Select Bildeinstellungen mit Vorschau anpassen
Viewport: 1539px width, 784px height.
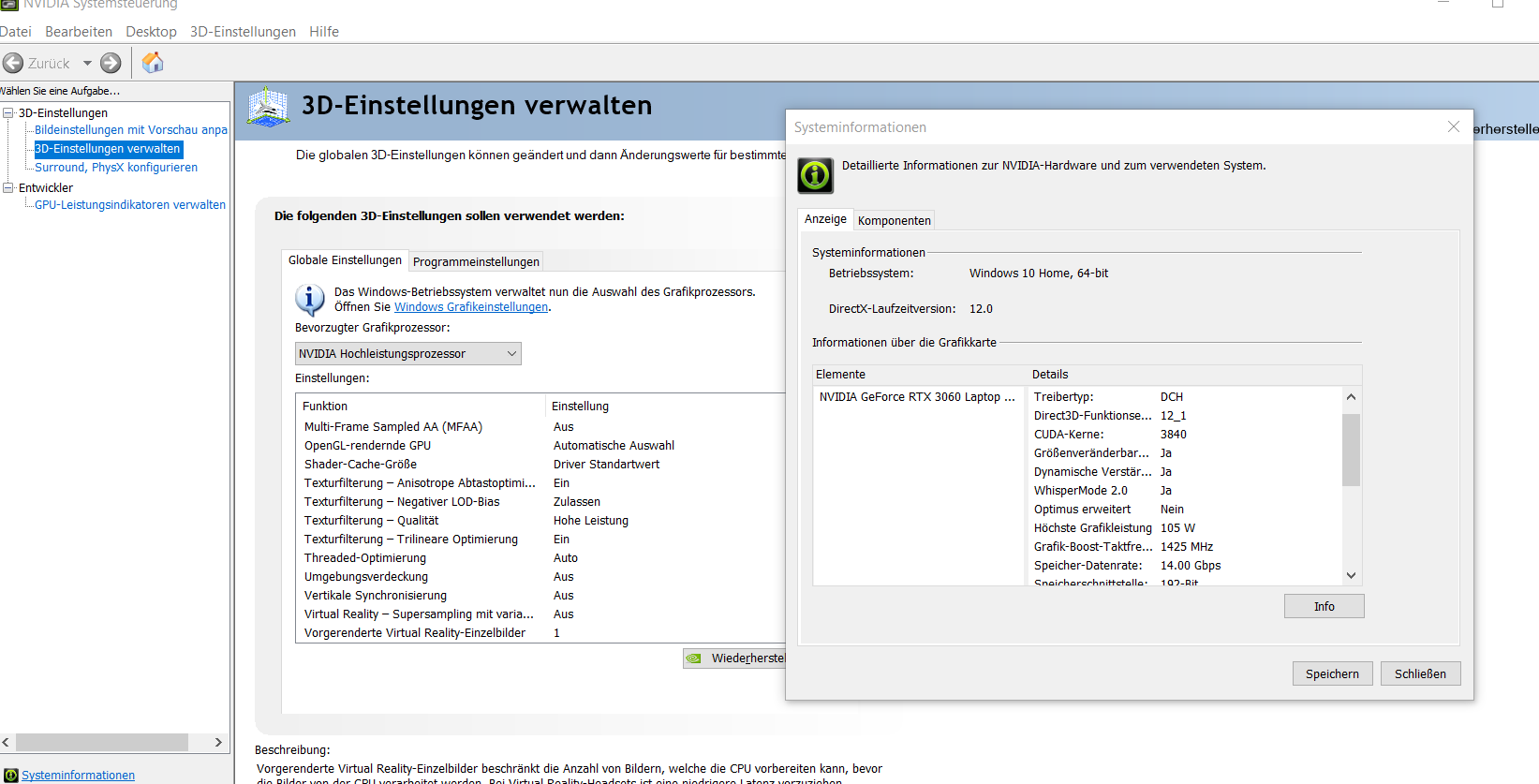point(131,130)
